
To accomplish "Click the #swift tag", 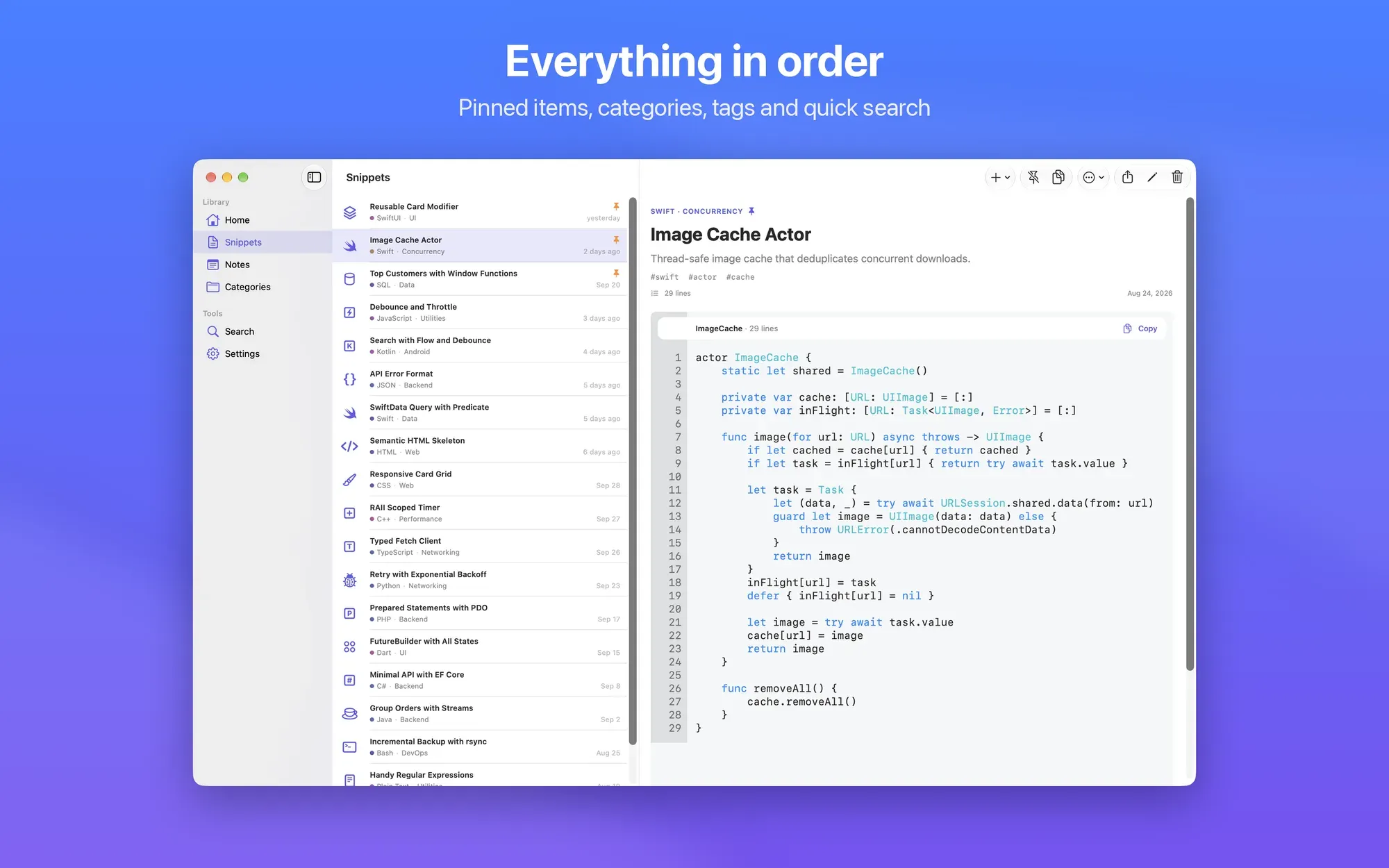I will [665, 277].
